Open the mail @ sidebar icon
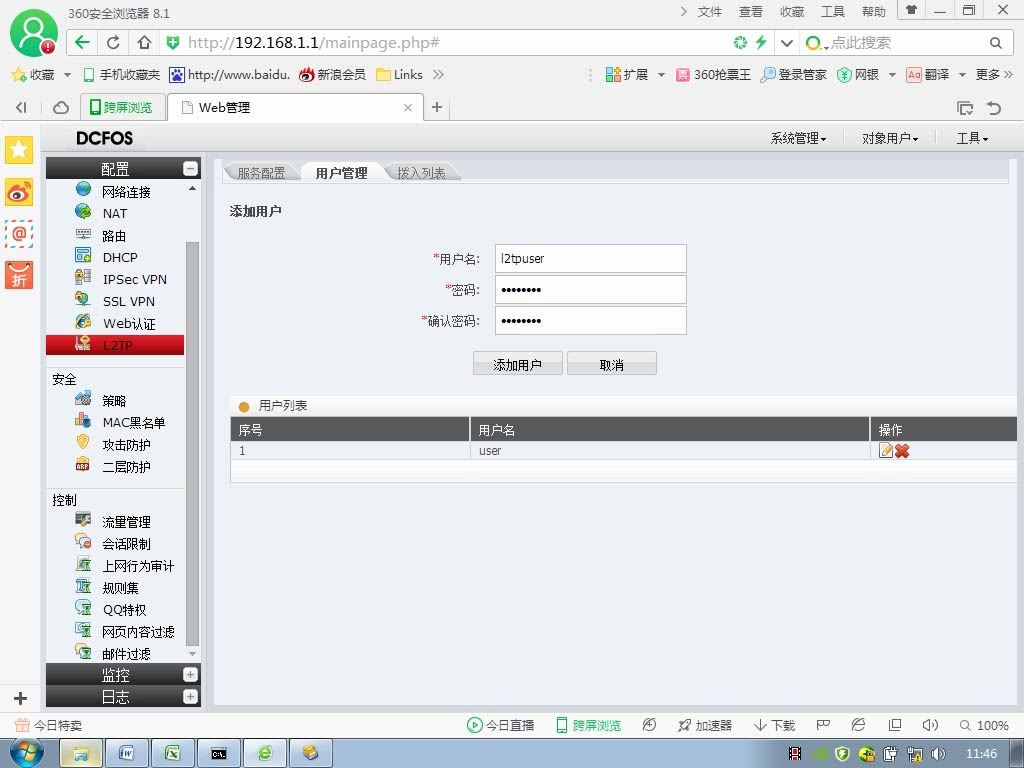Viewport: 1024px width, 768px height. click(x=19, y=234)
